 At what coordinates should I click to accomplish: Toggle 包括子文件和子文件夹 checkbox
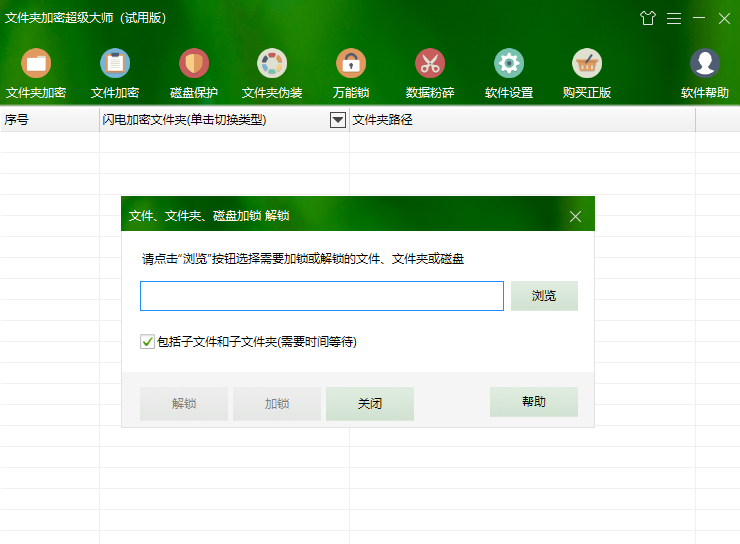[x=147, y=342]
